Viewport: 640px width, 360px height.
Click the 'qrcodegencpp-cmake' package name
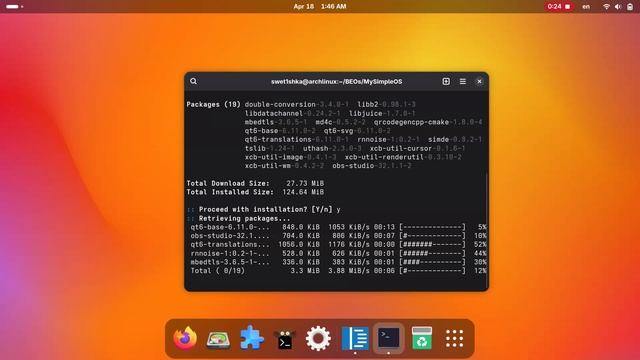click(411, 122)
